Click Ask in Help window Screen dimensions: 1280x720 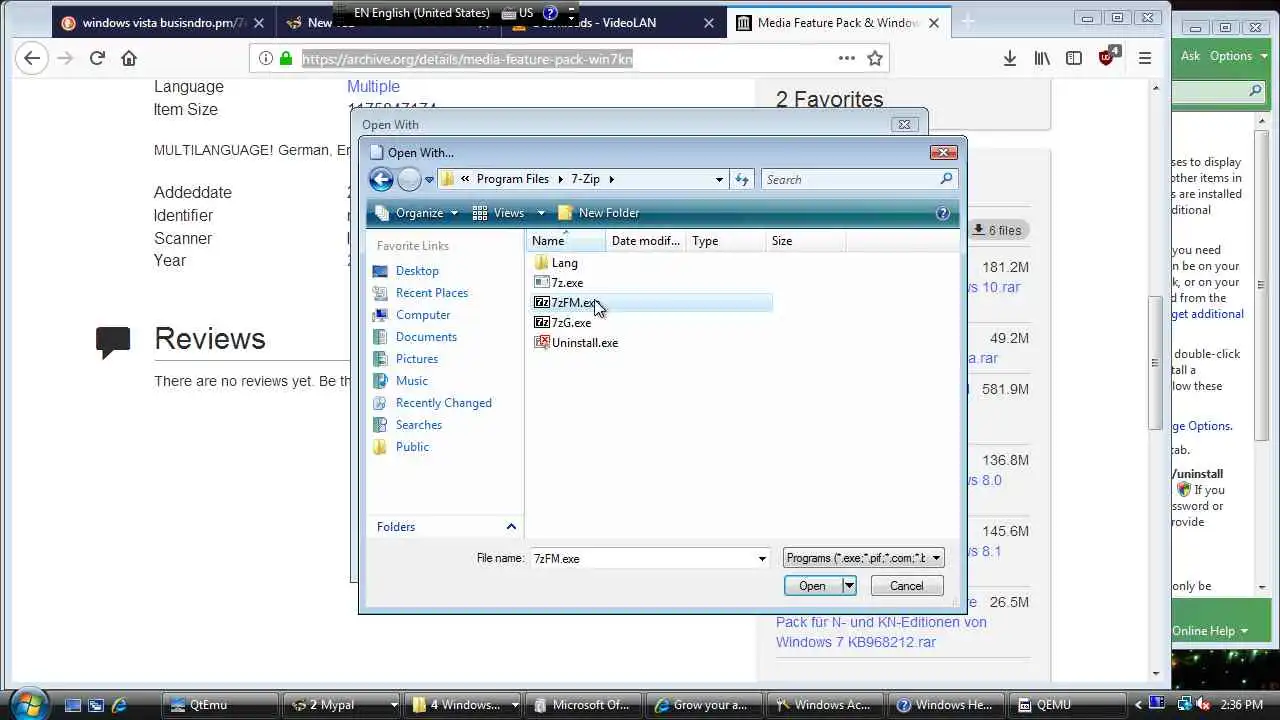pos(1190,56)
